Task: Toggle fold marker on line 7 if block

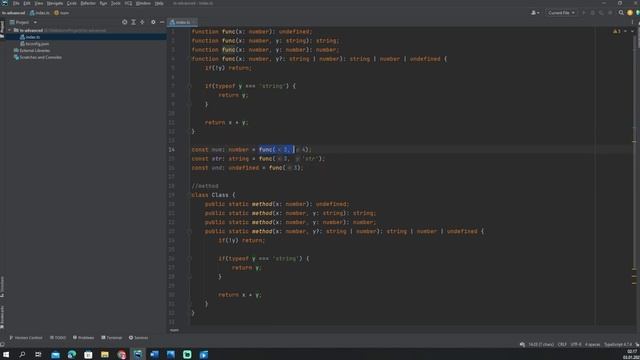Action: coord(189,86)
